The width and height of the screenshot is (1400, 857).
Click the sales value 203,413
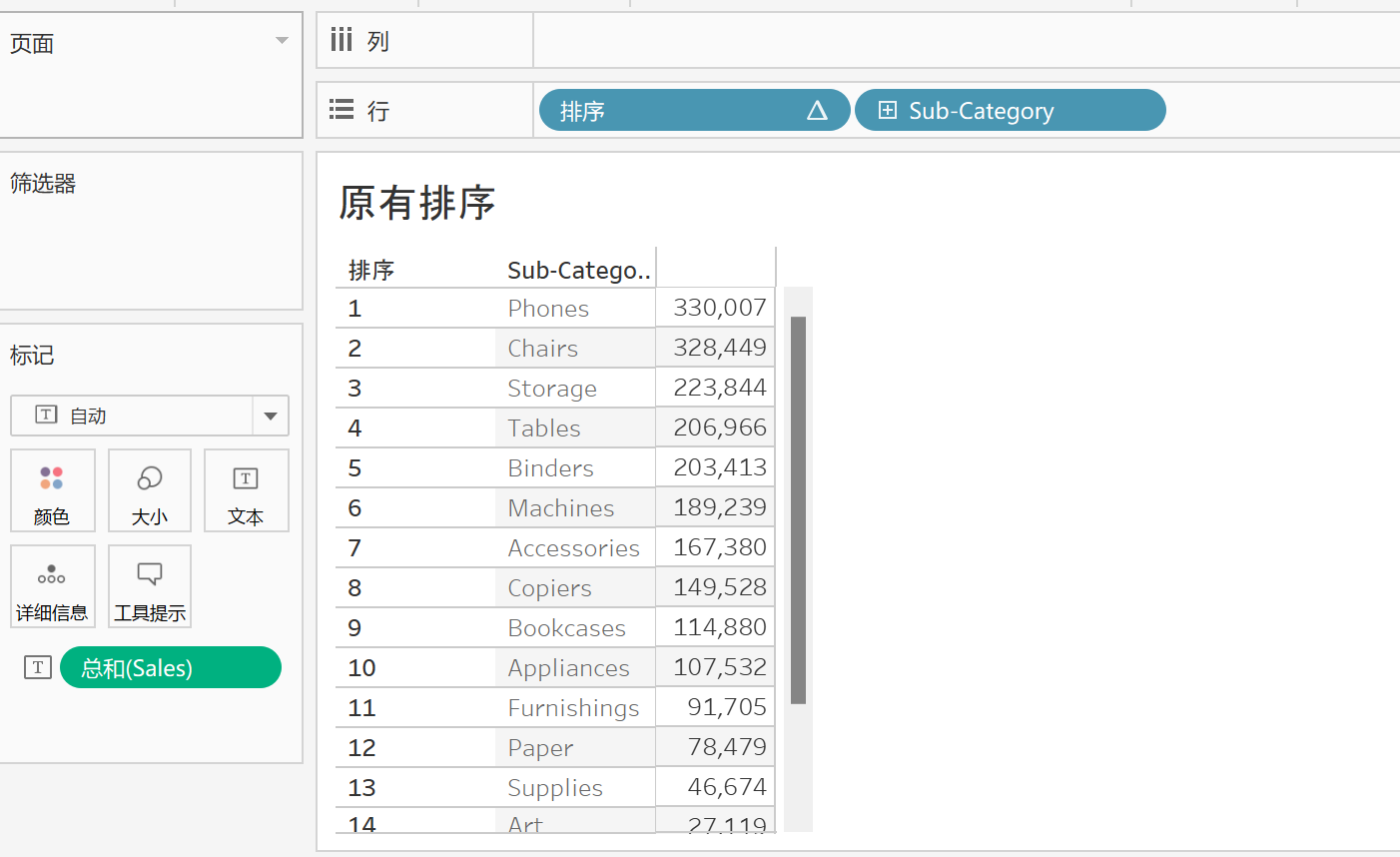pyautogui.click(x=720, y=467)
